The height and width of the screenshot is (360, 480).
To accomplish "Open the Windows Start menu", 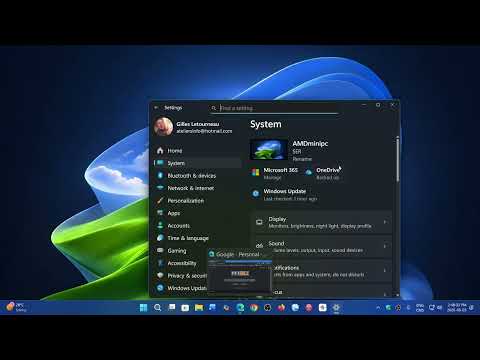I will pyautogui.click(x=143, y=307).
